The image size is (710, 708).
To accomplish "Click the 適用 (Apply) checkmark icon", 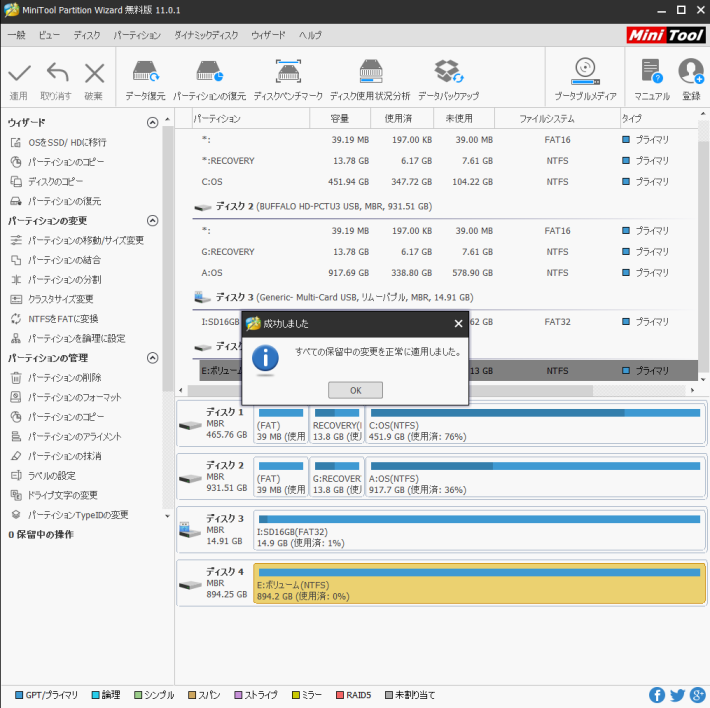I will (x=19, y=73).
